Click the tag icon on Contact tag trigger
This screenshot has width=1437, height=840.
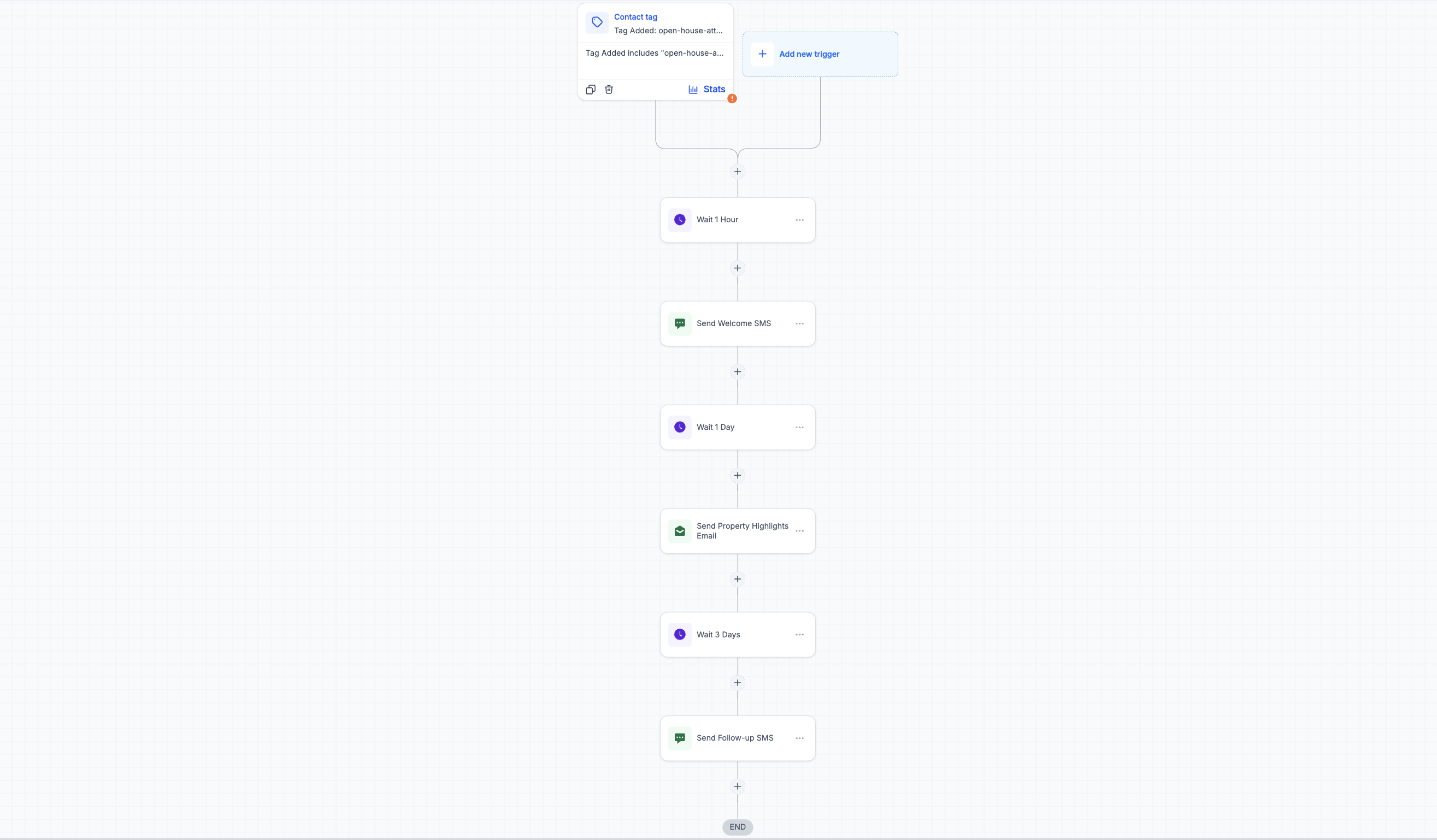coord(597,22)
